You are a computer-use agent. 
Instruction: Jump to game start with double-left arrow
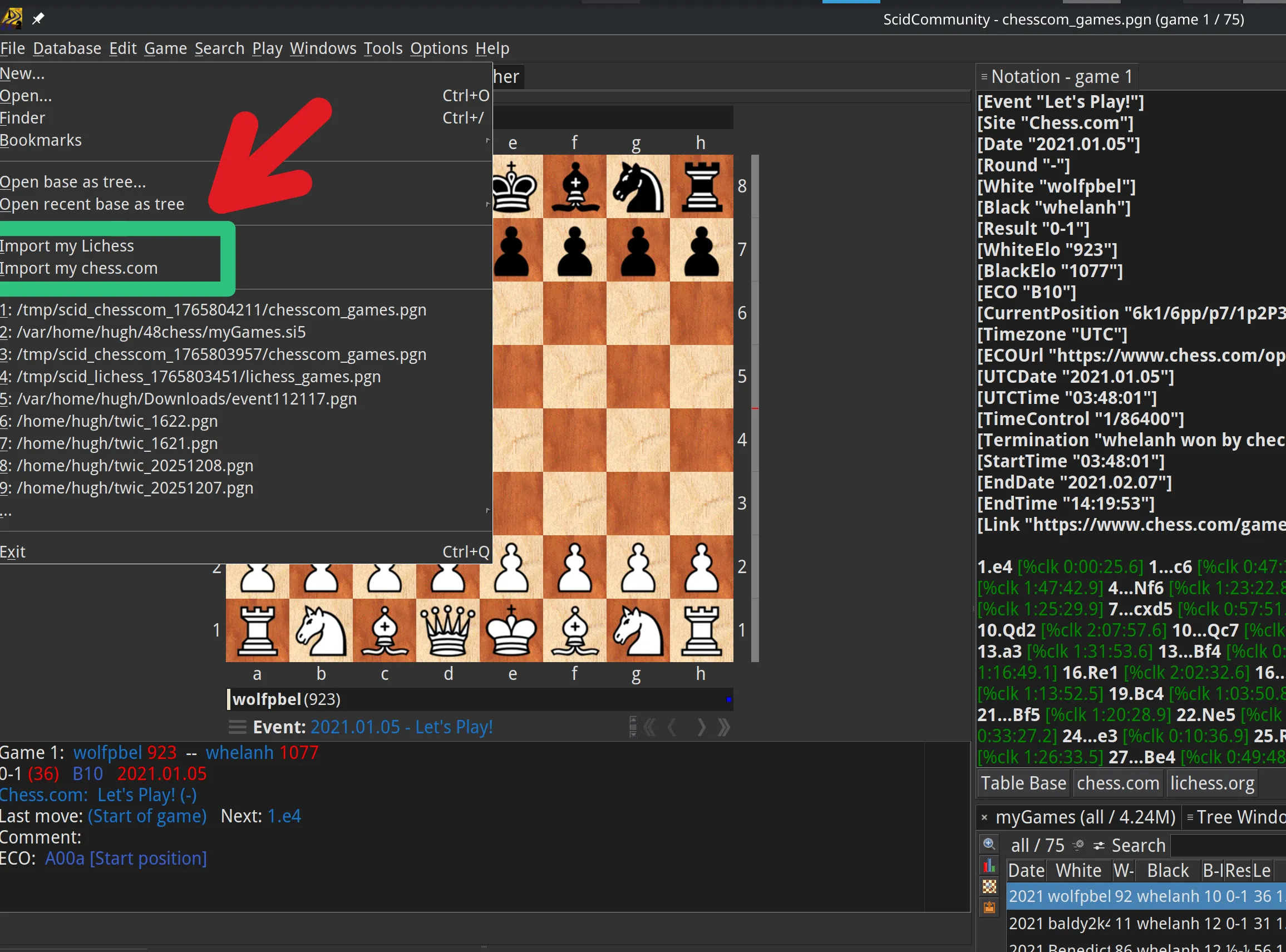click(649, 727)
